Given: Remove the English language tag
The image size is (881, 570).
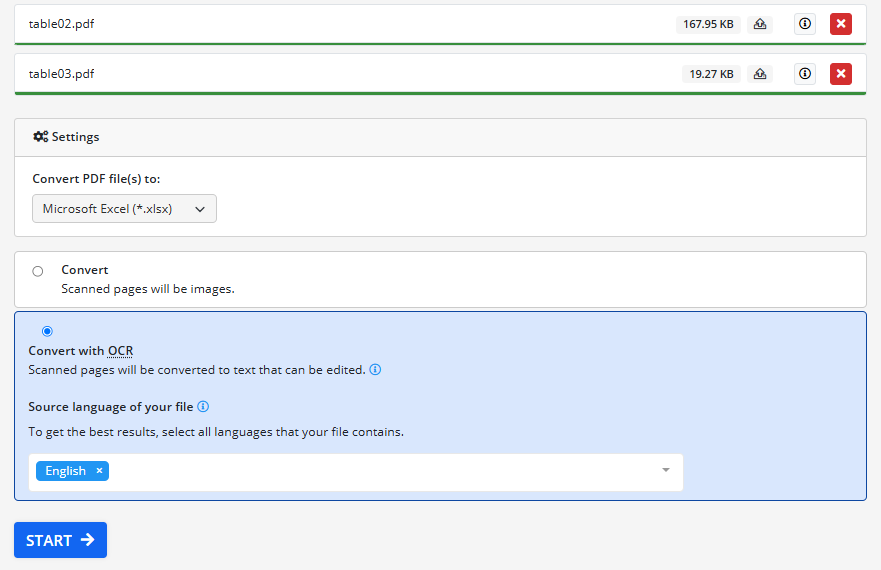Looking at the screenshot, I should pos(99,471).
